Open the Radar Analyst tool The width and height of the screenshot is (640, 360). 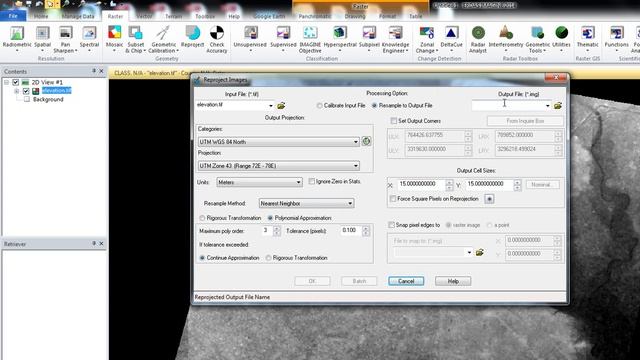(478, 39)
